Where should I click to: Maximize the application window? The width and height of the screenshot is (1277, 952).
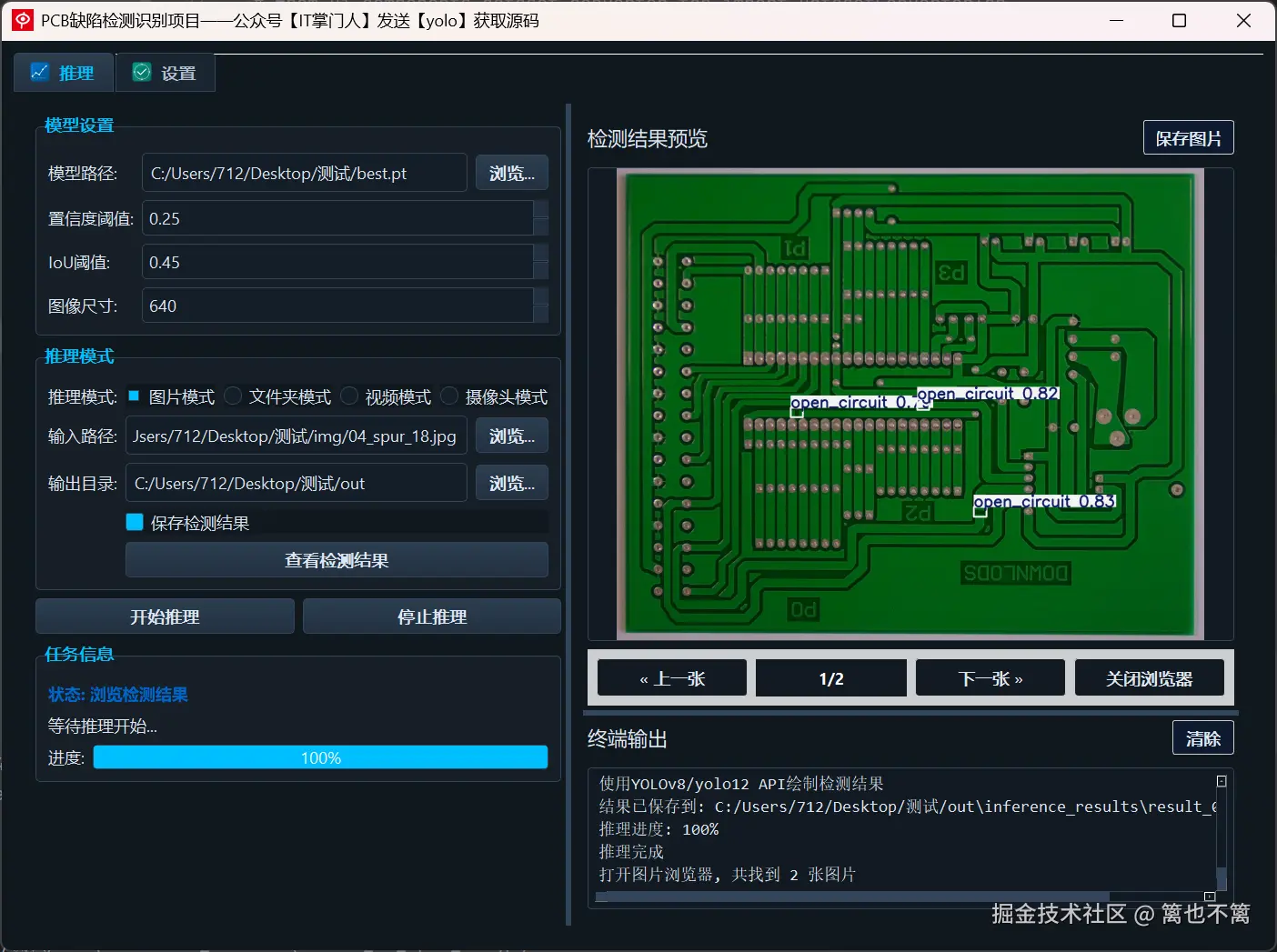[1179, 20]
